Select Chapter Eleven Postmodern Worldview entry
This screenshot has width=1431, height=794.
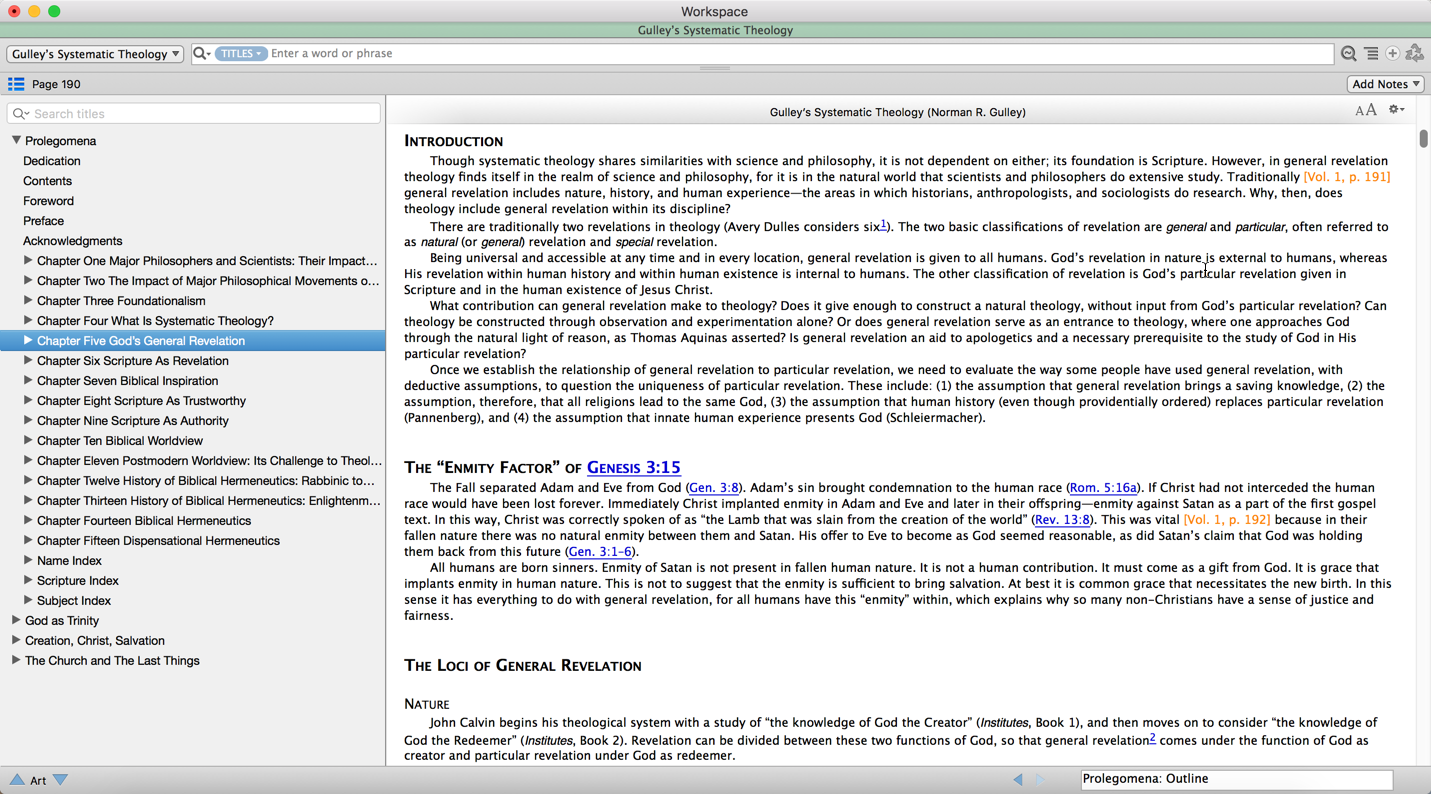tap(209, 461)
